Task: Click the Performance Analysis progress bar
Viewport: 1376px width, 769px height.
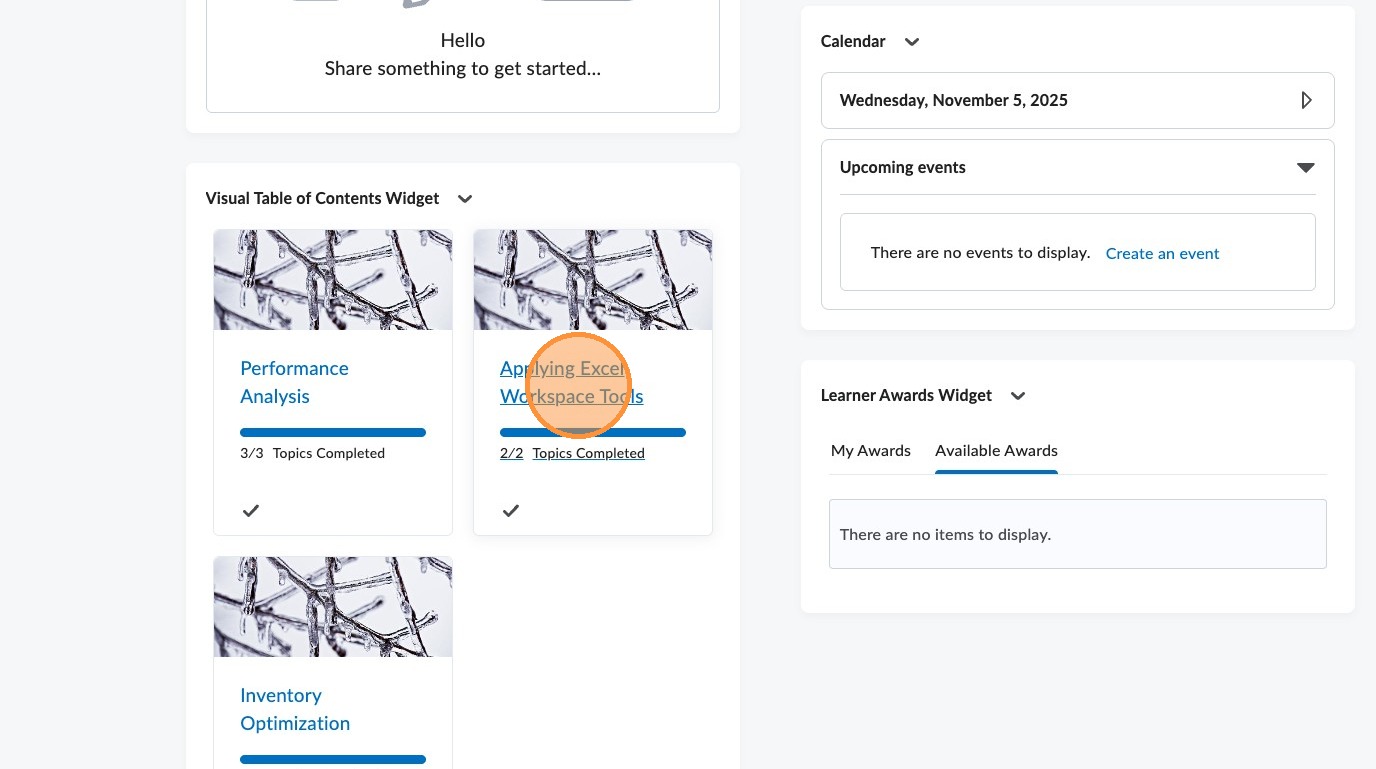Action: pyautogui.click(x=333, y=433)
